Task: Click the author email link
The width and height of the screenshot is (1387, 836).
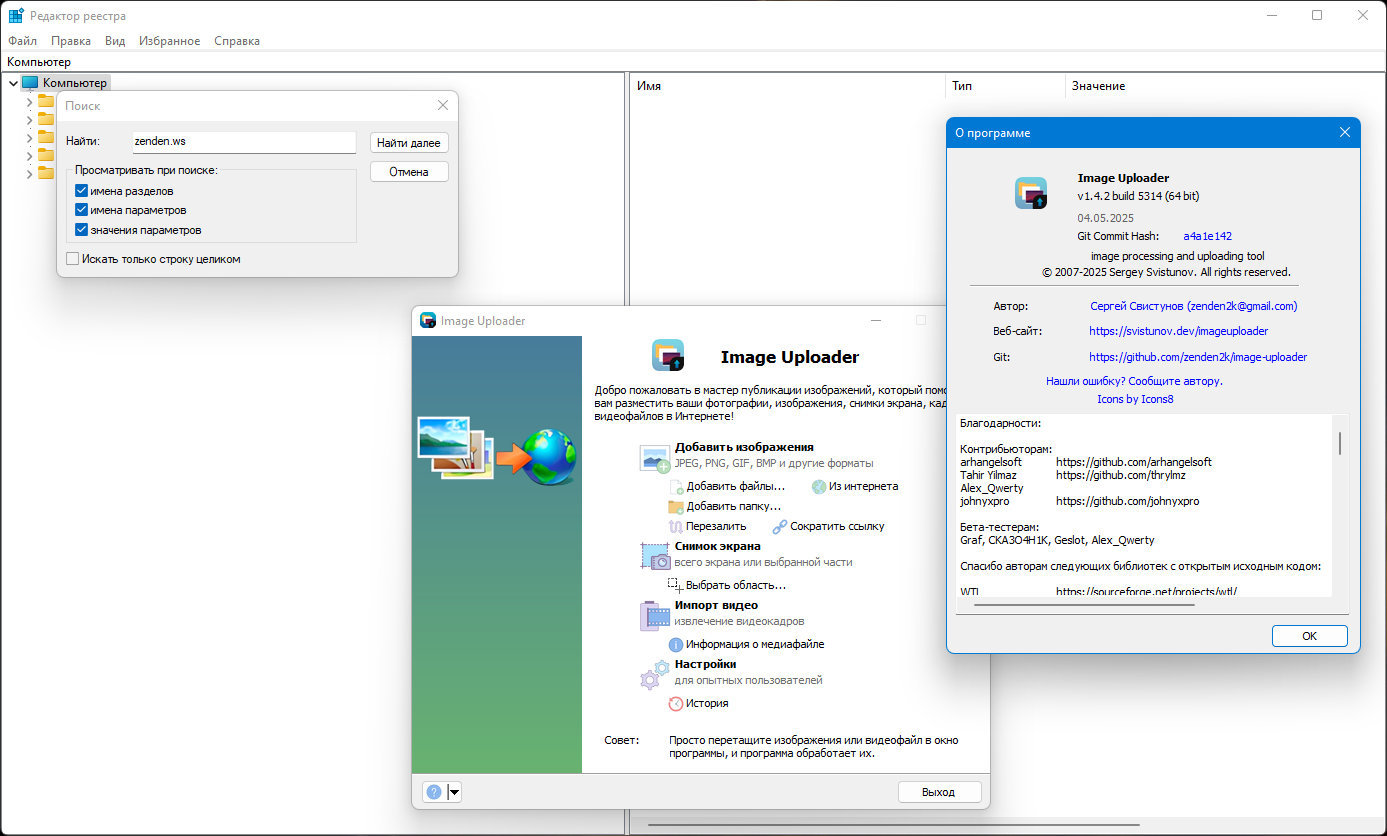Action: [x=1194, y=306]
